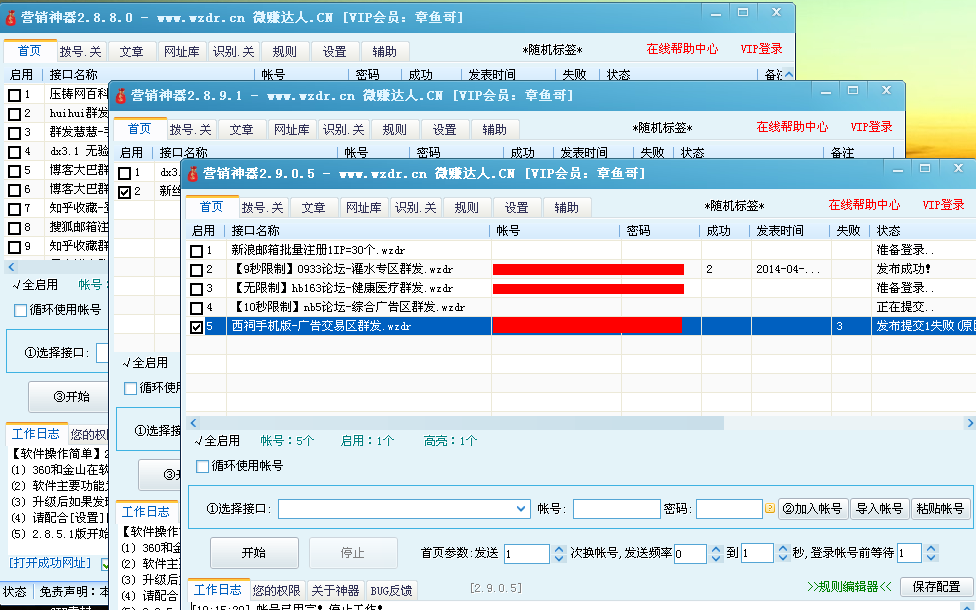Click the 帐号 input field in the front window

[x=616, y=509]
